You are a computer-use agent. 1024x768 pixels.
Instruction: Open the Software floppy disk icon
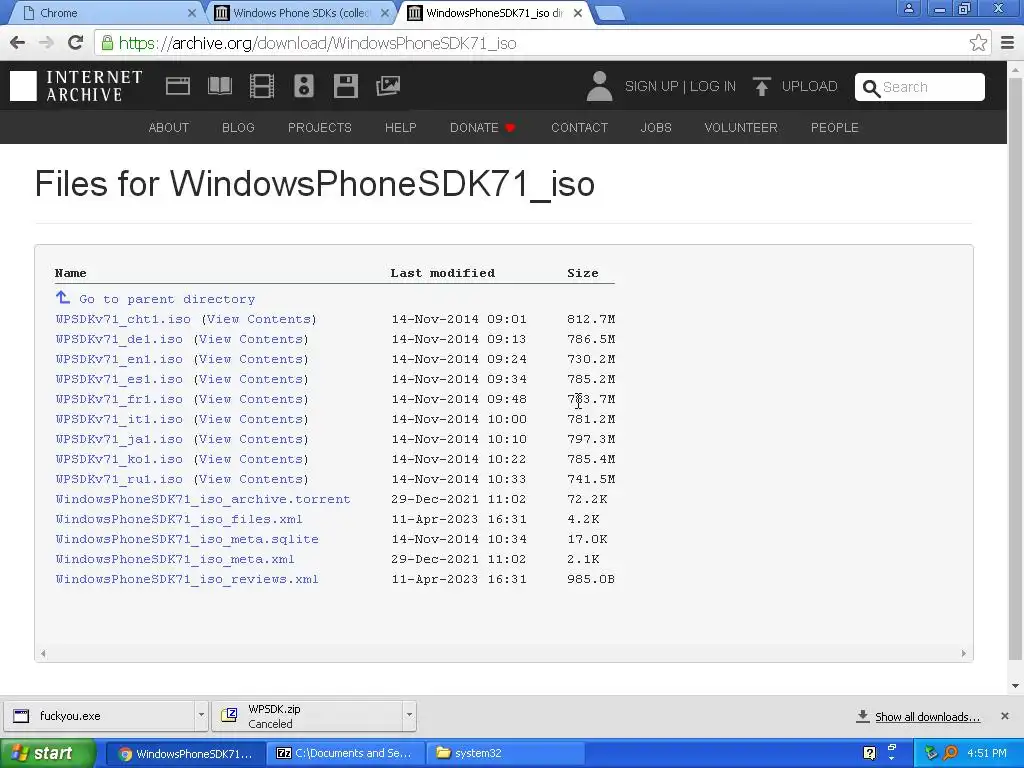(345, 86)
